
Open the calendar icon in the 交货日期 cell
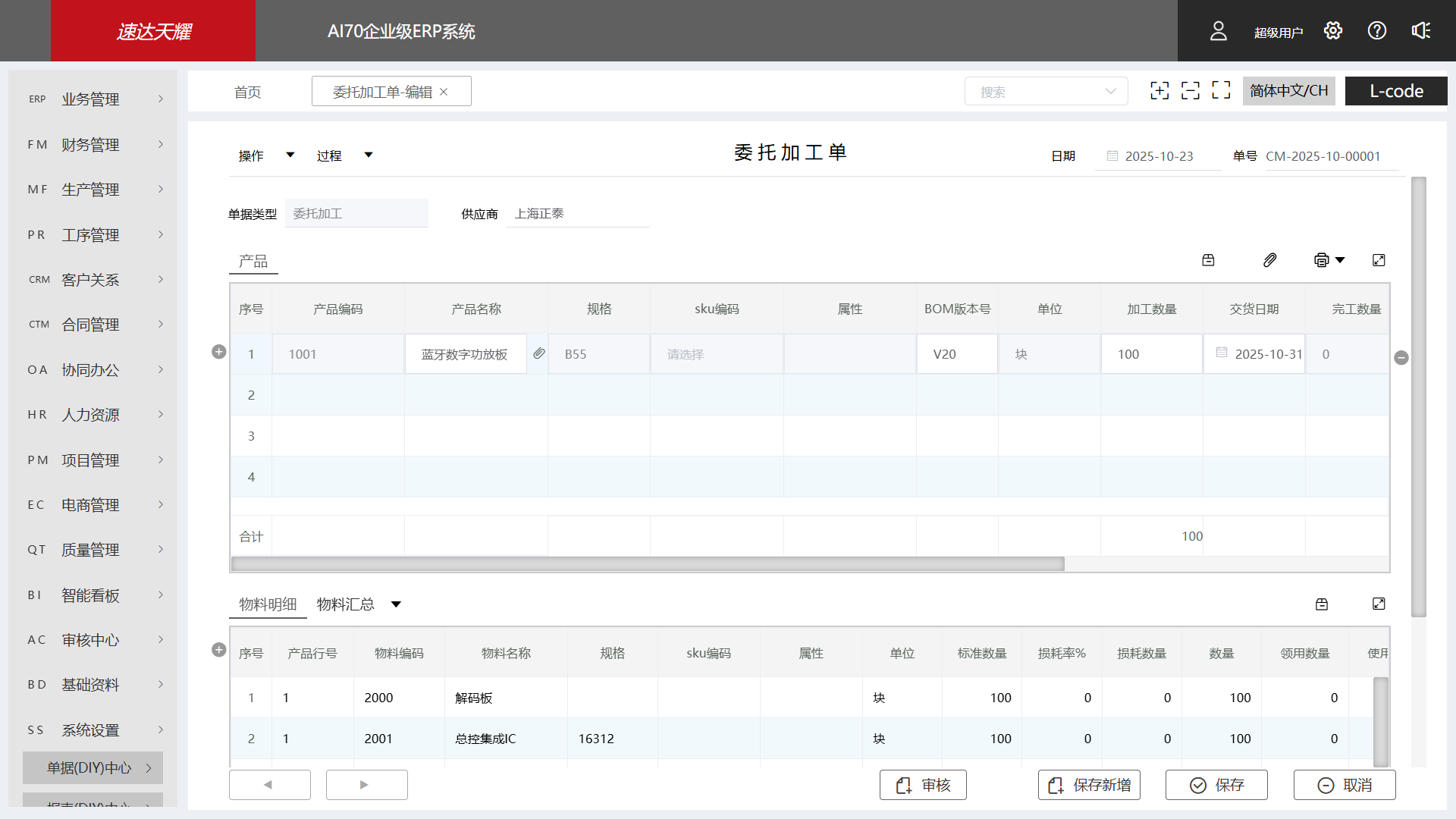[1223, 353]
